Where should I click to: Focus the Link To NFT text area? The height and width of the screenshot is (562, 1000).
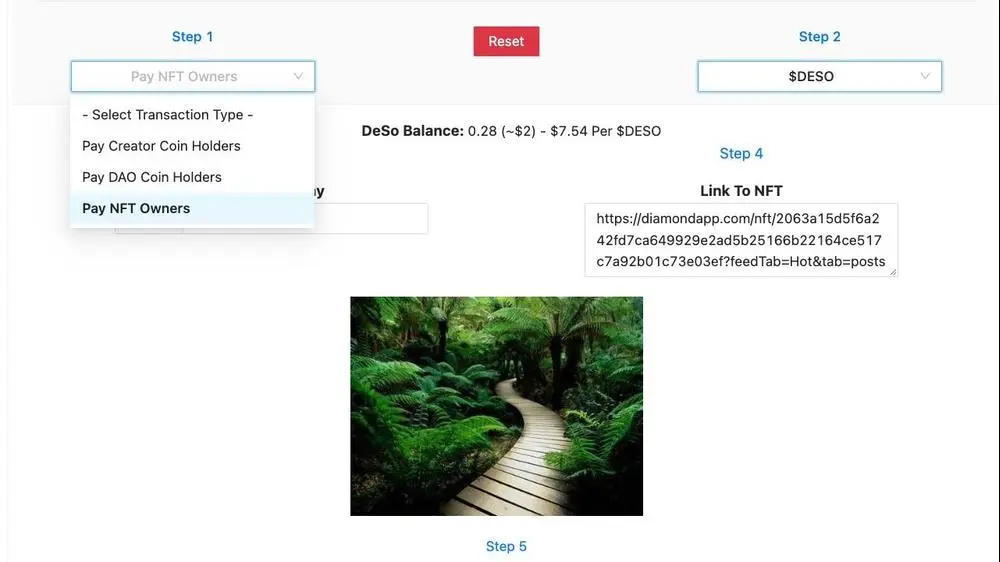click(x=740, y=240)
